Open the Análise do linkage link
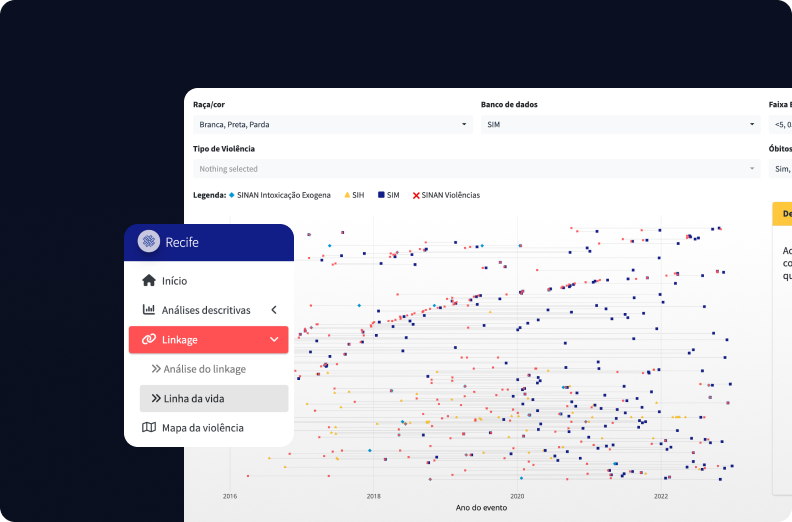This screenshot has width=792, height=522. click(204, 369)
